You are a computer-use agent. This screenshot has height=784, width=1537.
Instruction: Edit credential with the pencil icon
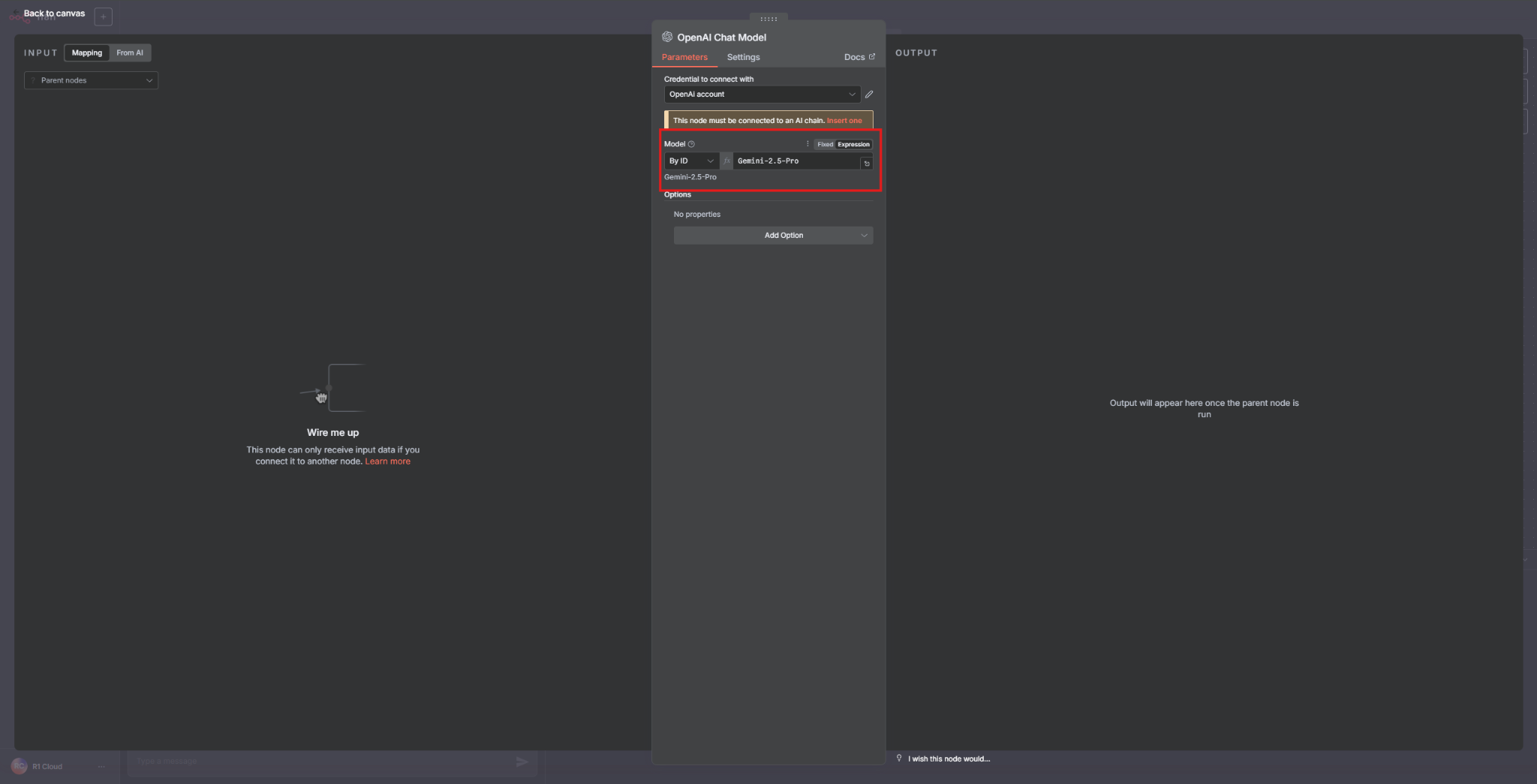869,95
